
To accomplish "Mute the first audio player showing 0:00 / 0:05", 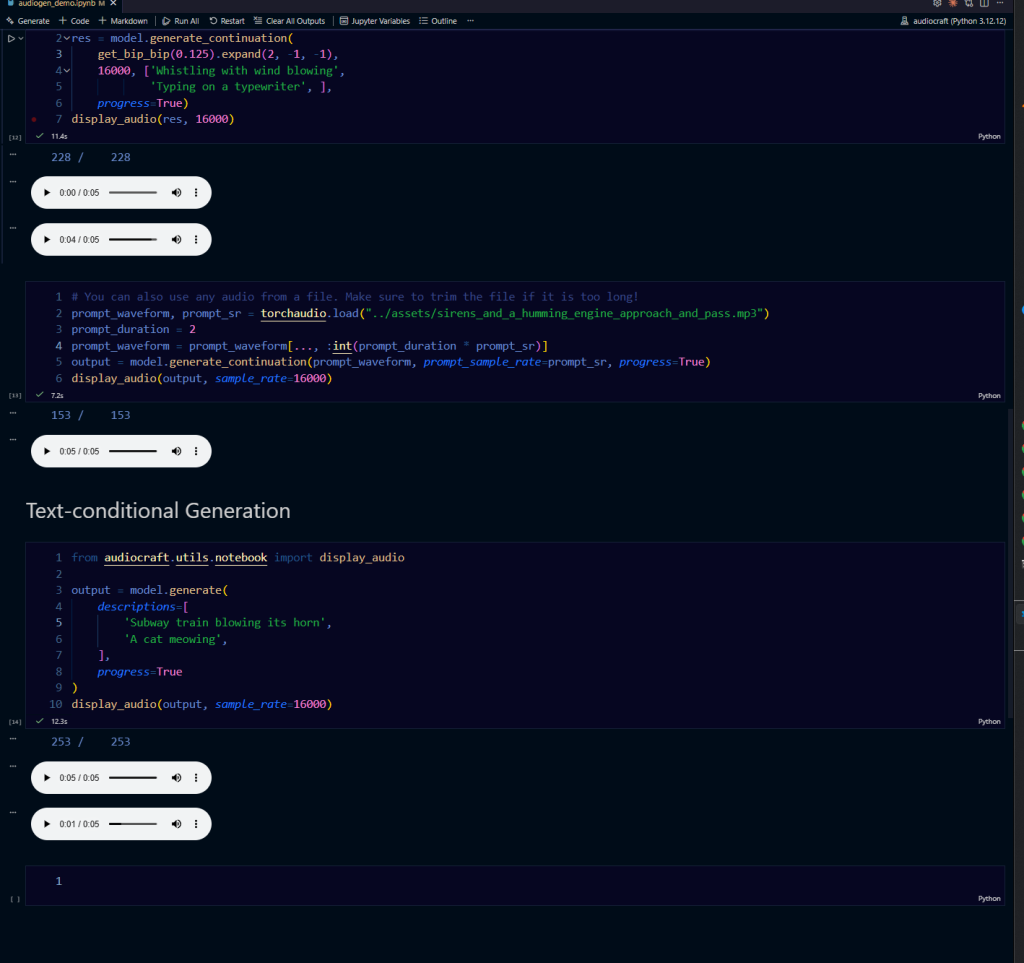I will [176, 192].
